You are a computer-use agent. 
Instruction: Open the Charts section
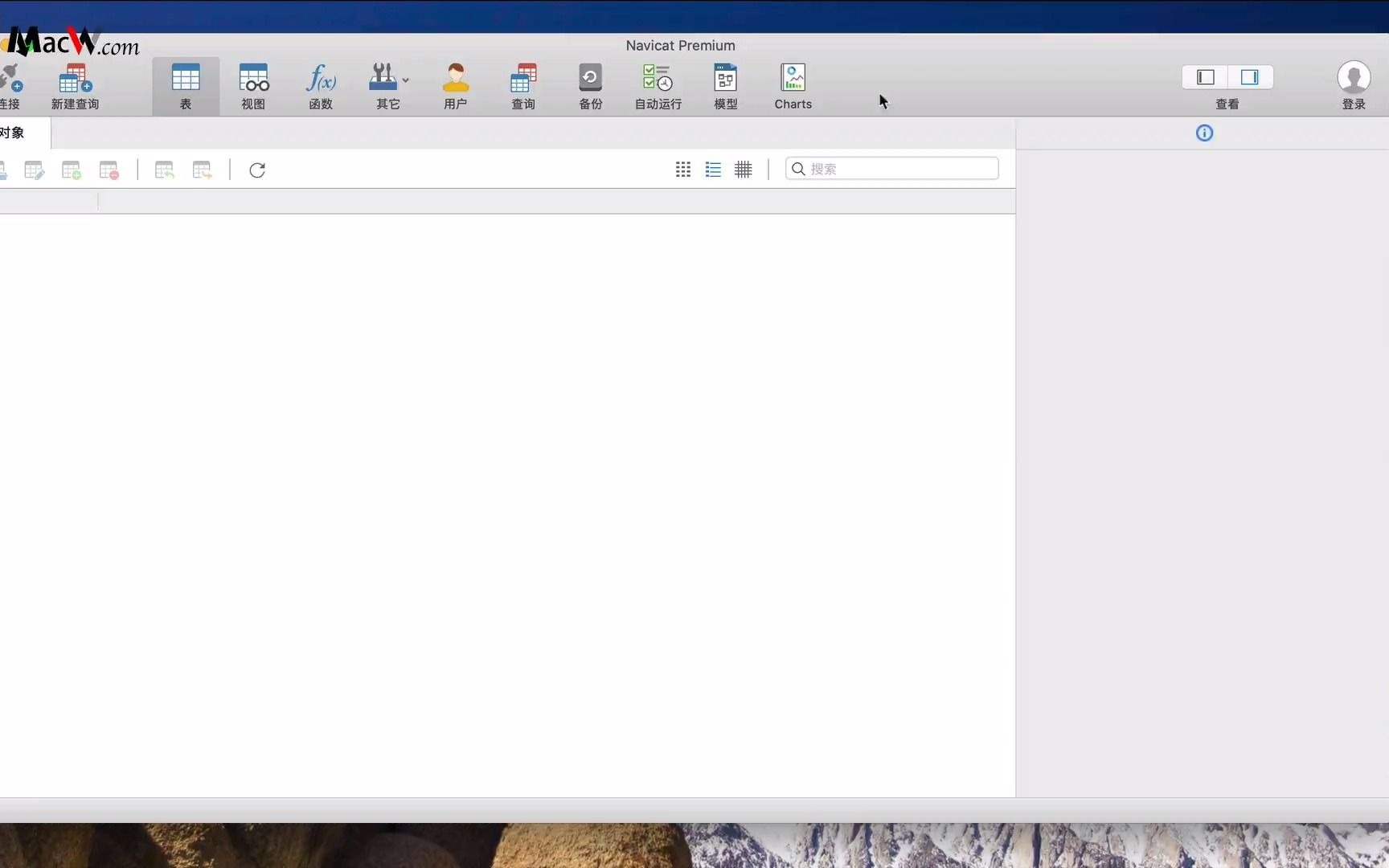pos(793,86)
